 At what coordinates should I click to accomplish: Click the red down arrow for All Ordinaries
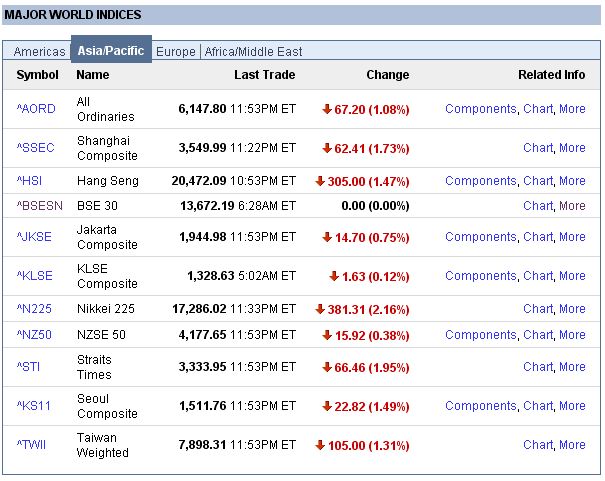326,109
